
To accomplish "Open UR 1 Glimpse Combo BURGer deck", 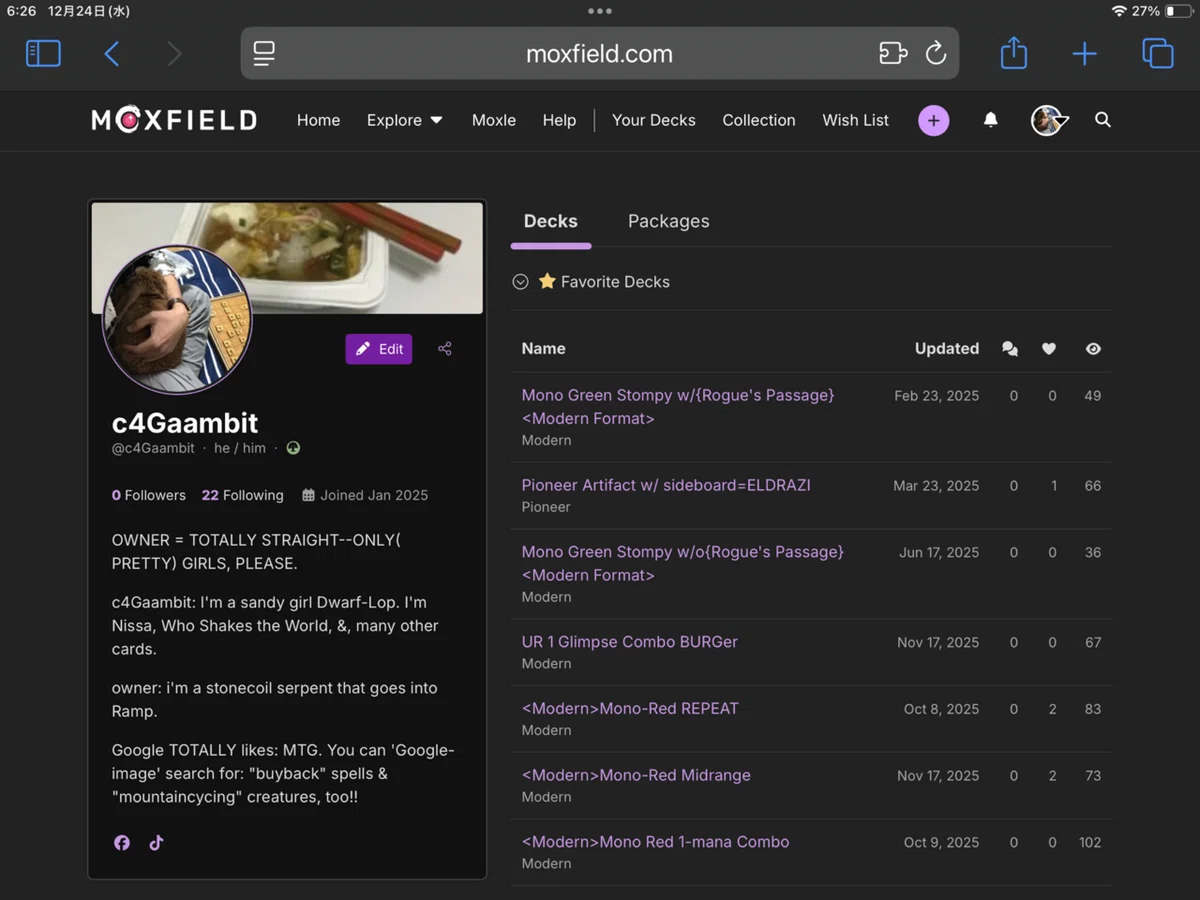I will (630, 642).
